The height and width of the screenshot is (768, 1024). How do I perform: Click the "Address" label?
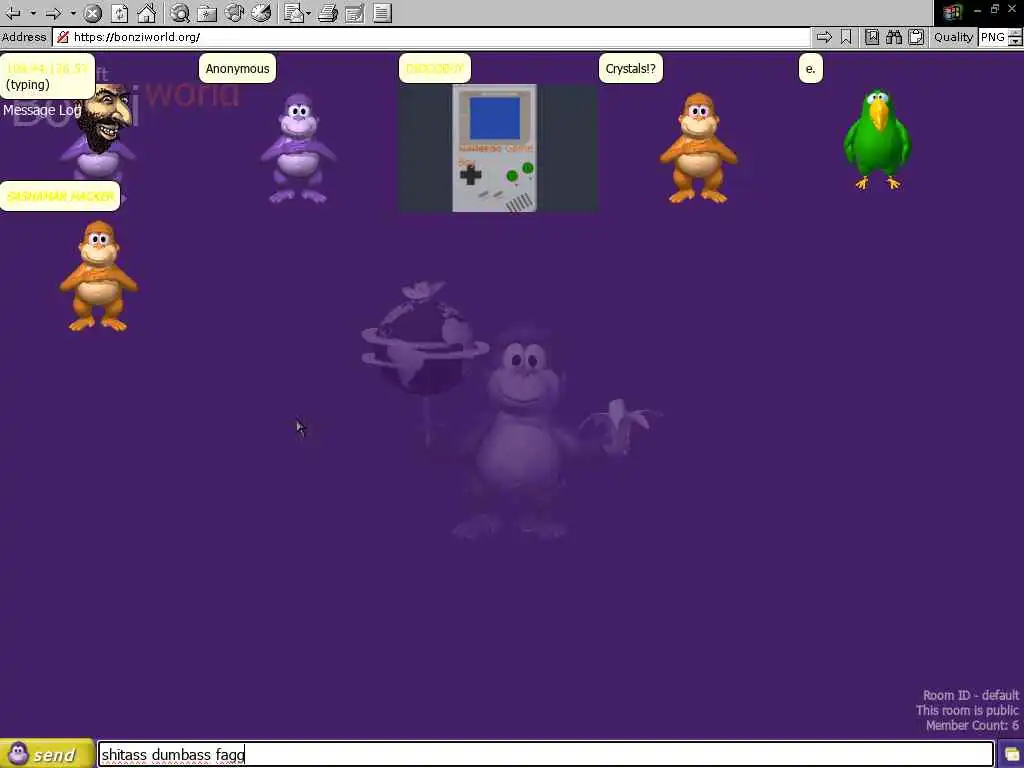[24, 37]
